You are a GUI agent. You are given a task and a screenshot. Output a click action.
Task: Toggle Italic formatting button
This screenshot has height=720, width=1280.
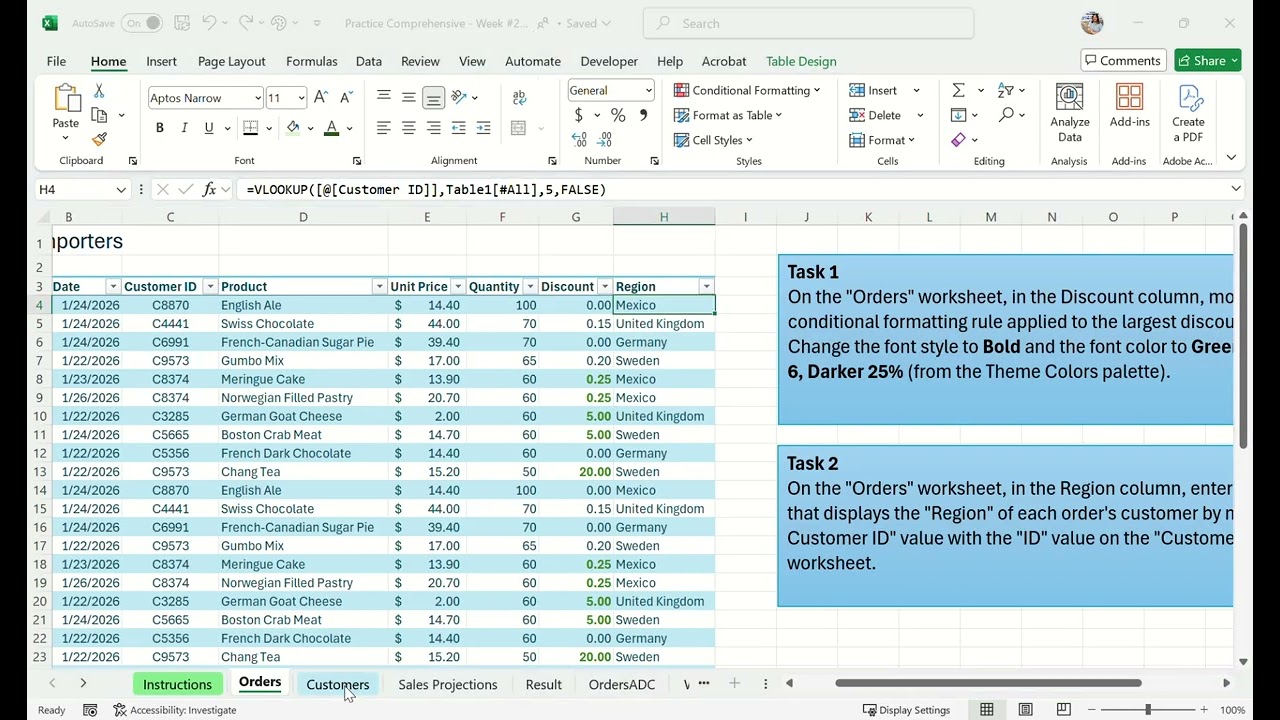(x=184, y=128)
